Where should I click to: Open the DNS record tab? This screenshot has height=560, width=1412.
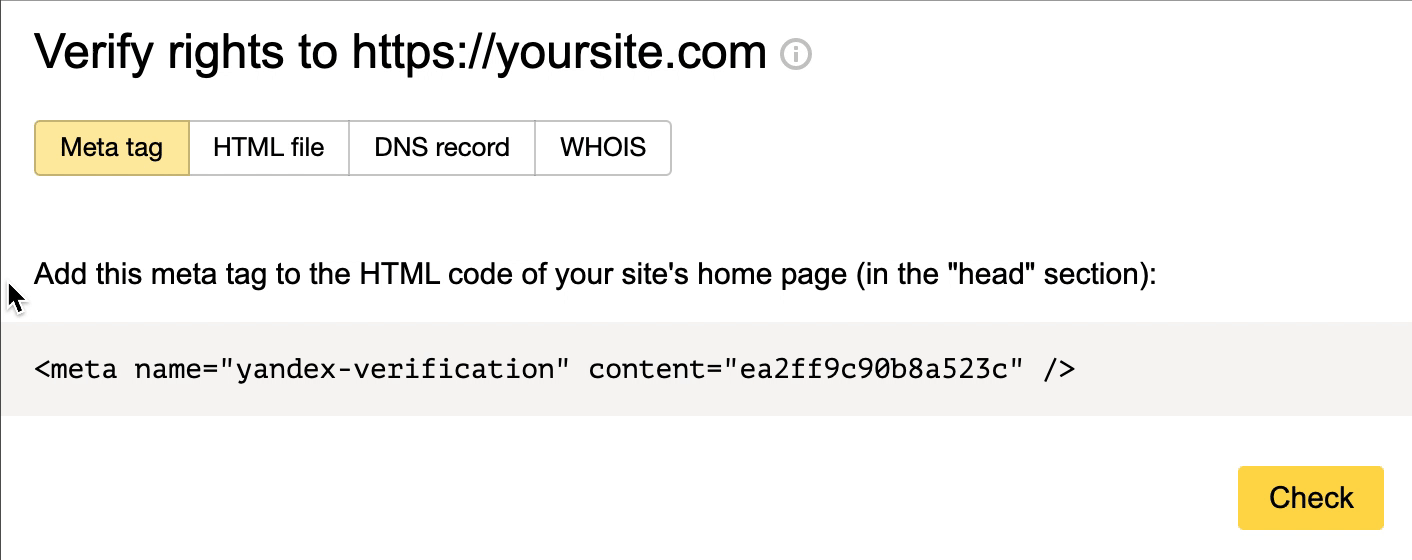[442, 148]
